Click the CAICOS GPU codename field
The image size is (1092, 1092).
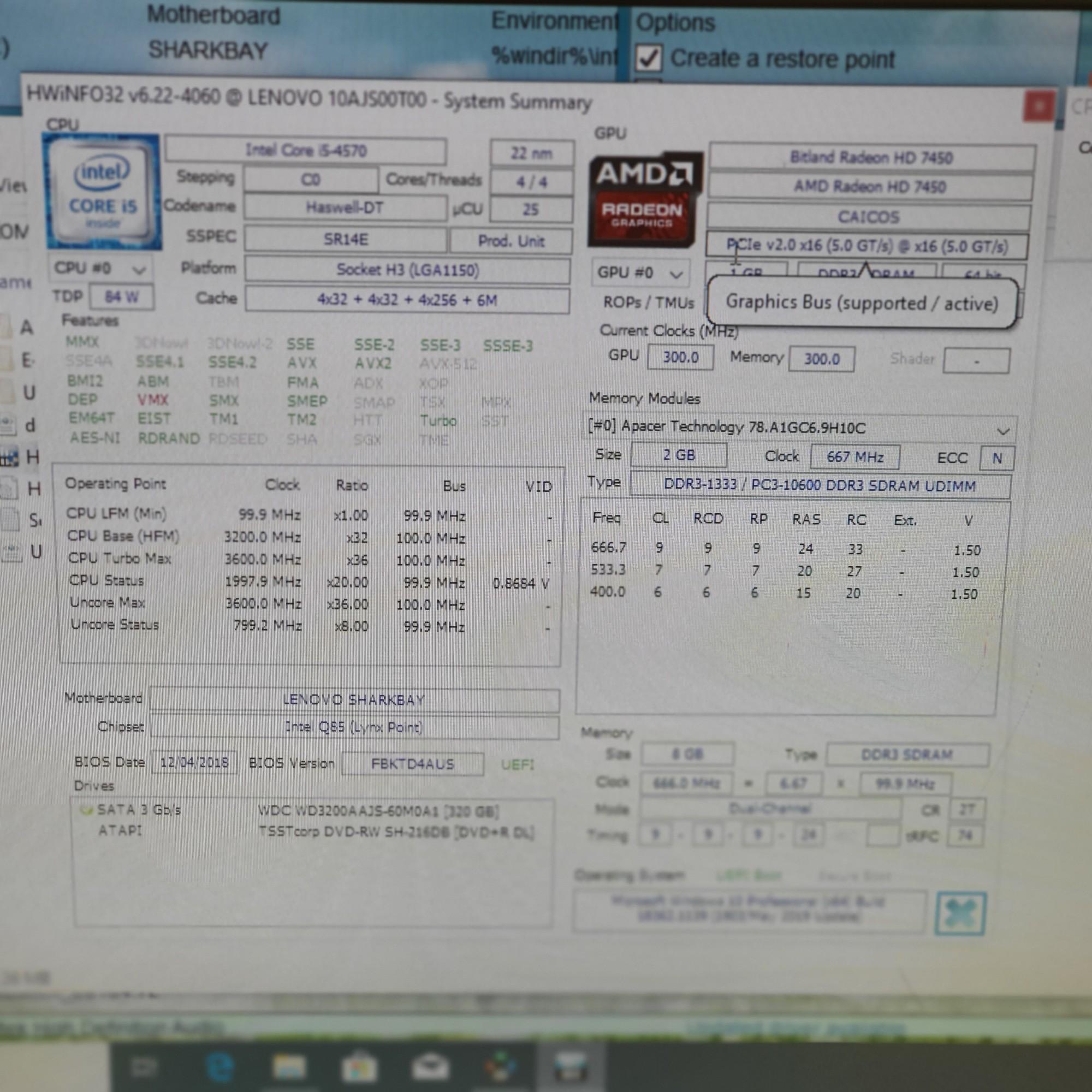[868, 217]
